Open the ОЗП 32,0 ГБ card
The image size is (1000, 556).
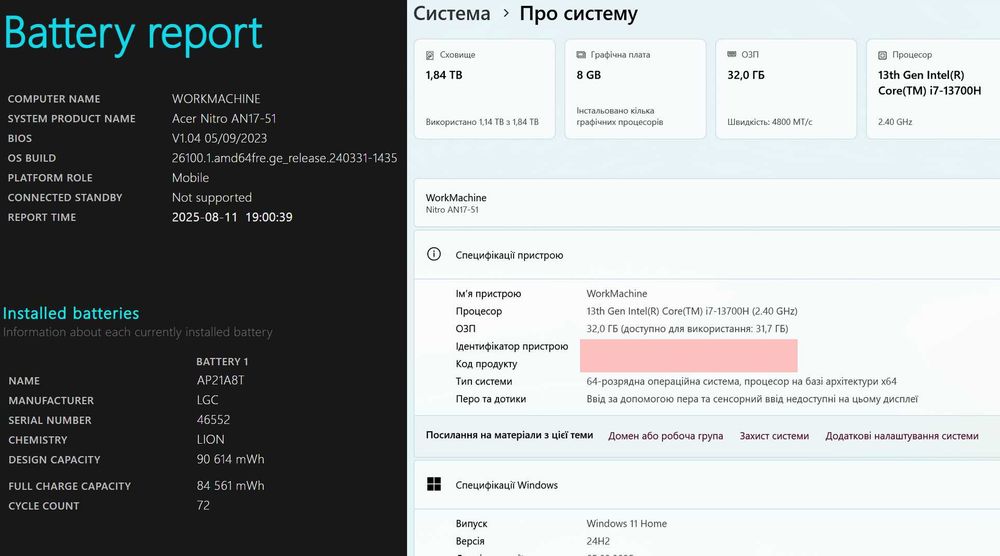786,89
